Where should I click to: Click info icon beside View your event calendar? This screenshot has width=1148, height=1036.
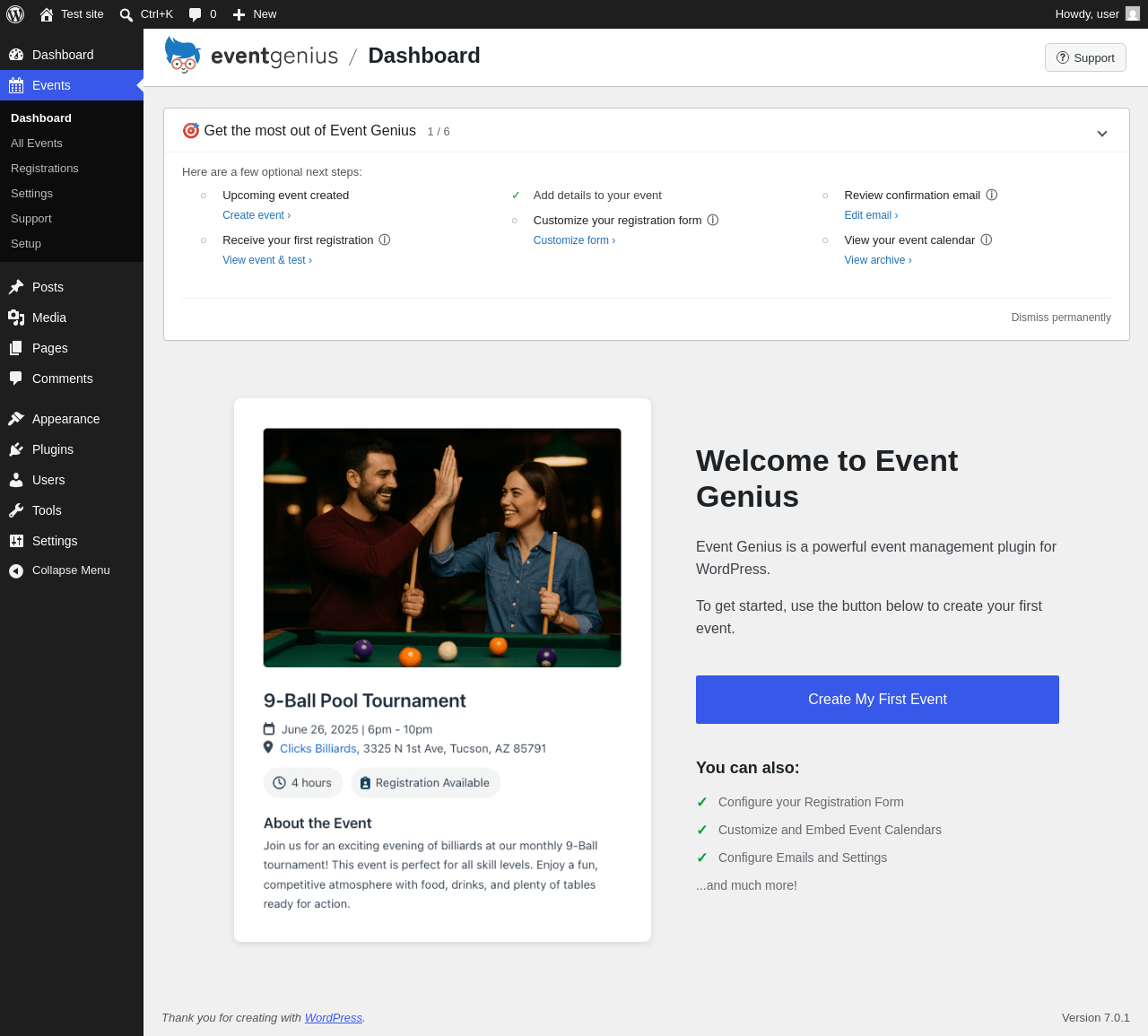[x=987, y=239]
